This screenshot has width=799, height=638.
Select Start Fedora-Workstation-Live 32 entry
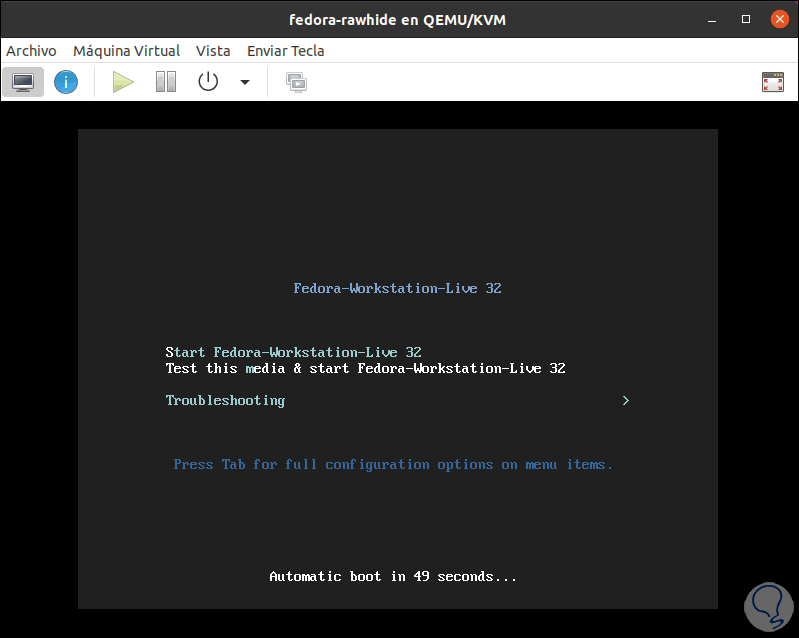[294, 352]
